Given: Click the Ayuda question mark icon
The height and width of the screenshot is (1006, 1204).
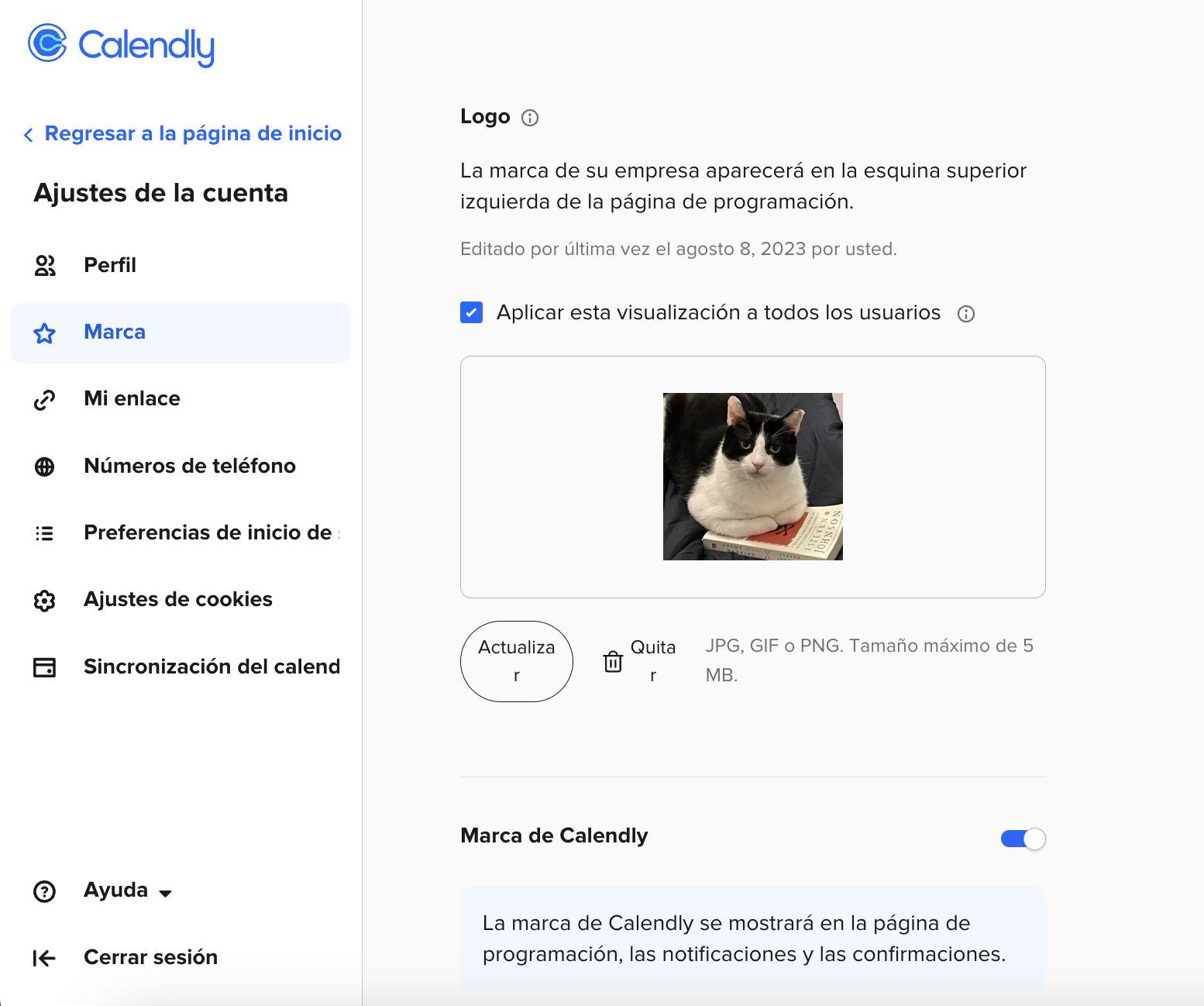Looking at the screenshot, I should click(45, 891).
